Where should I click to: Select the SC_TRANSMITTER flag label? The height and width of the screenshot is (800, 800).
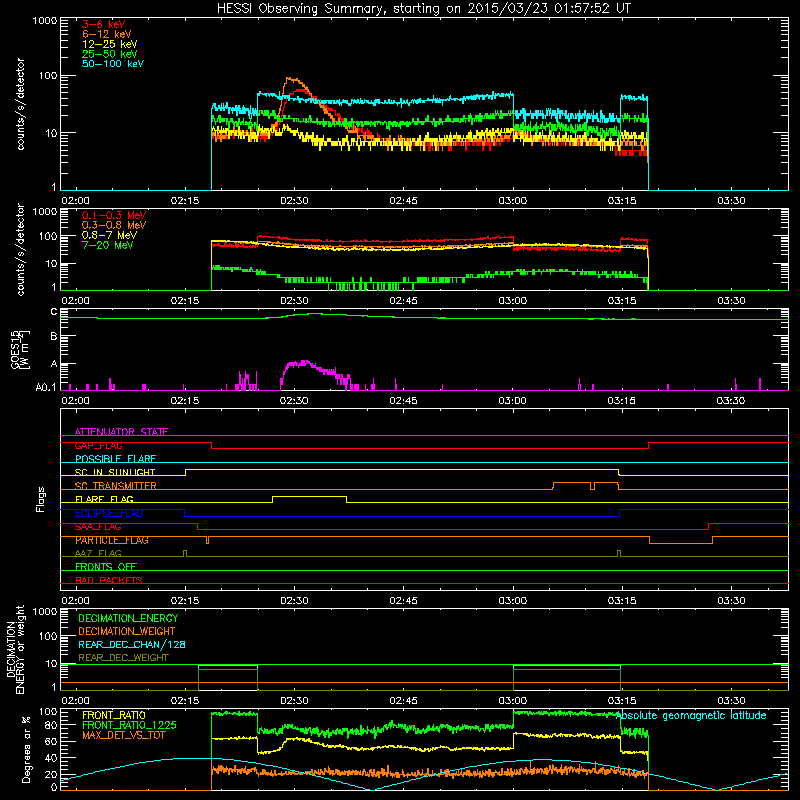(x=116, y=486)
